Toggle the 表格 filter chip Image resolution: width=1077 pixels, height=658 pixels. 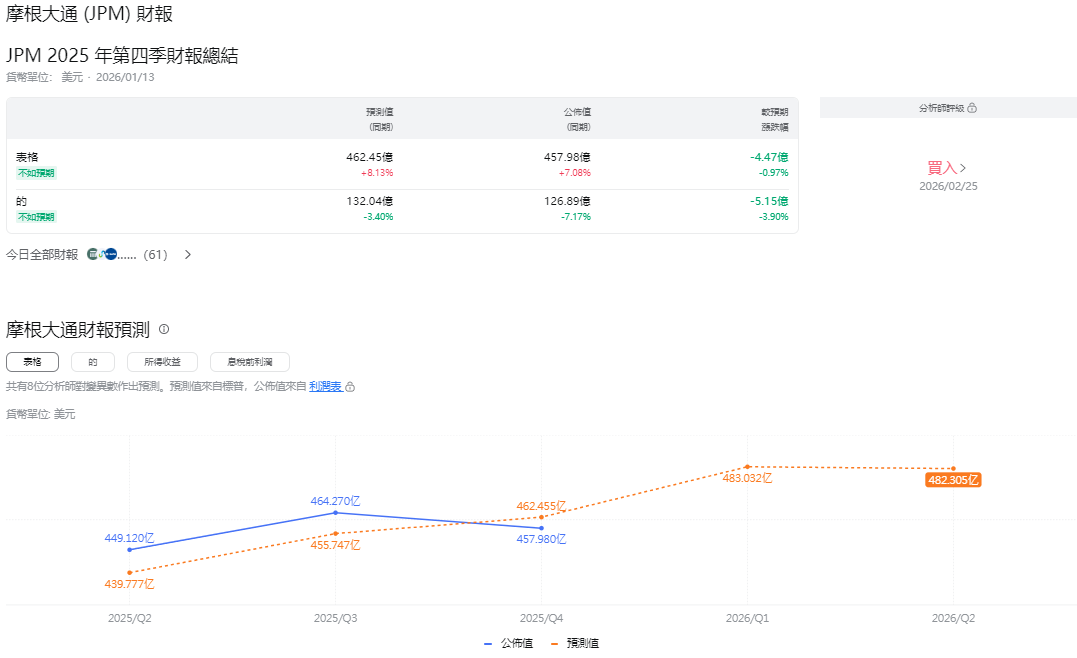pyautogui.click(x=33, y=362)
